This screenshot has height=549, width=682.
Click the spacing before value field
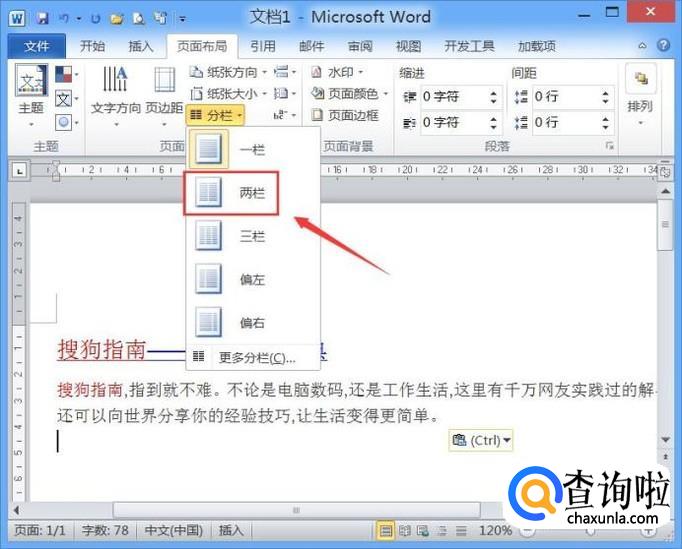565,97
